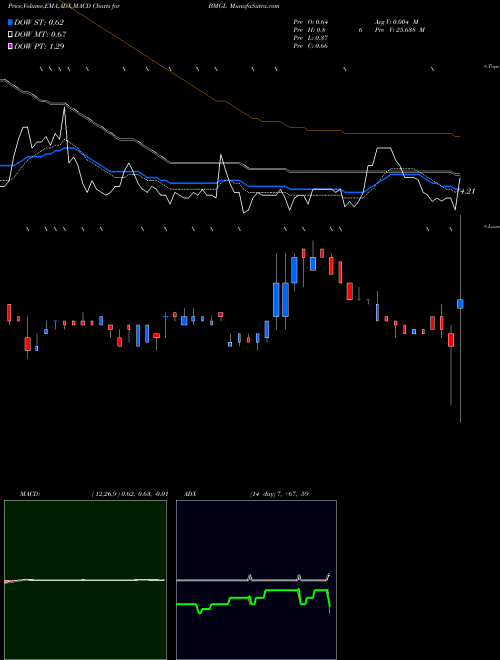
Task: Select the 'DOW MT: 0.67' legend text
Action: coord(40,34)
